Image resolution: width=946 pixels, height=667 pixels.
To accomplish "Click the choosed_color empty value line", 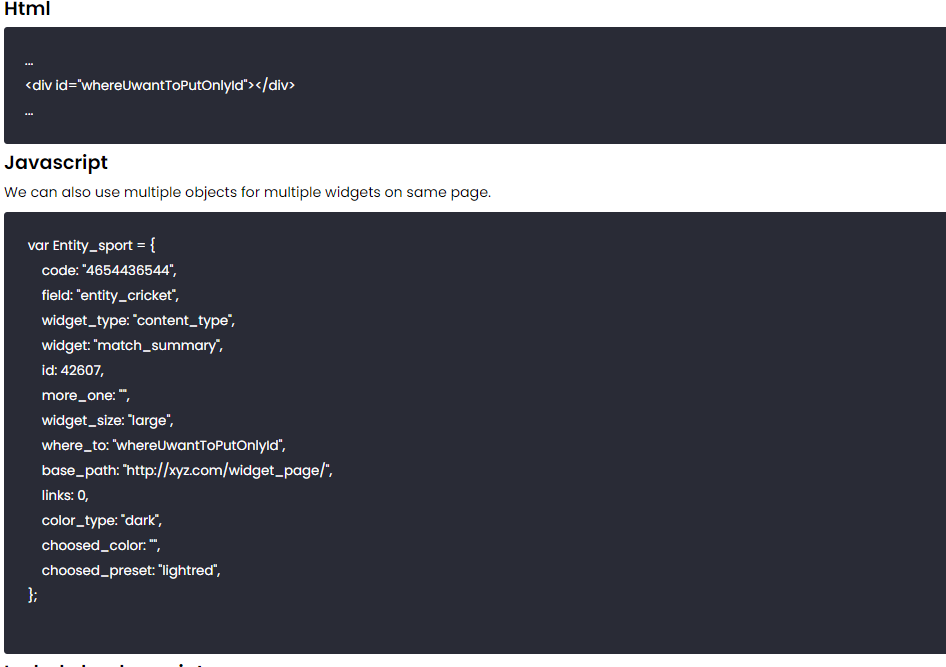I will [x=101, y=546].
